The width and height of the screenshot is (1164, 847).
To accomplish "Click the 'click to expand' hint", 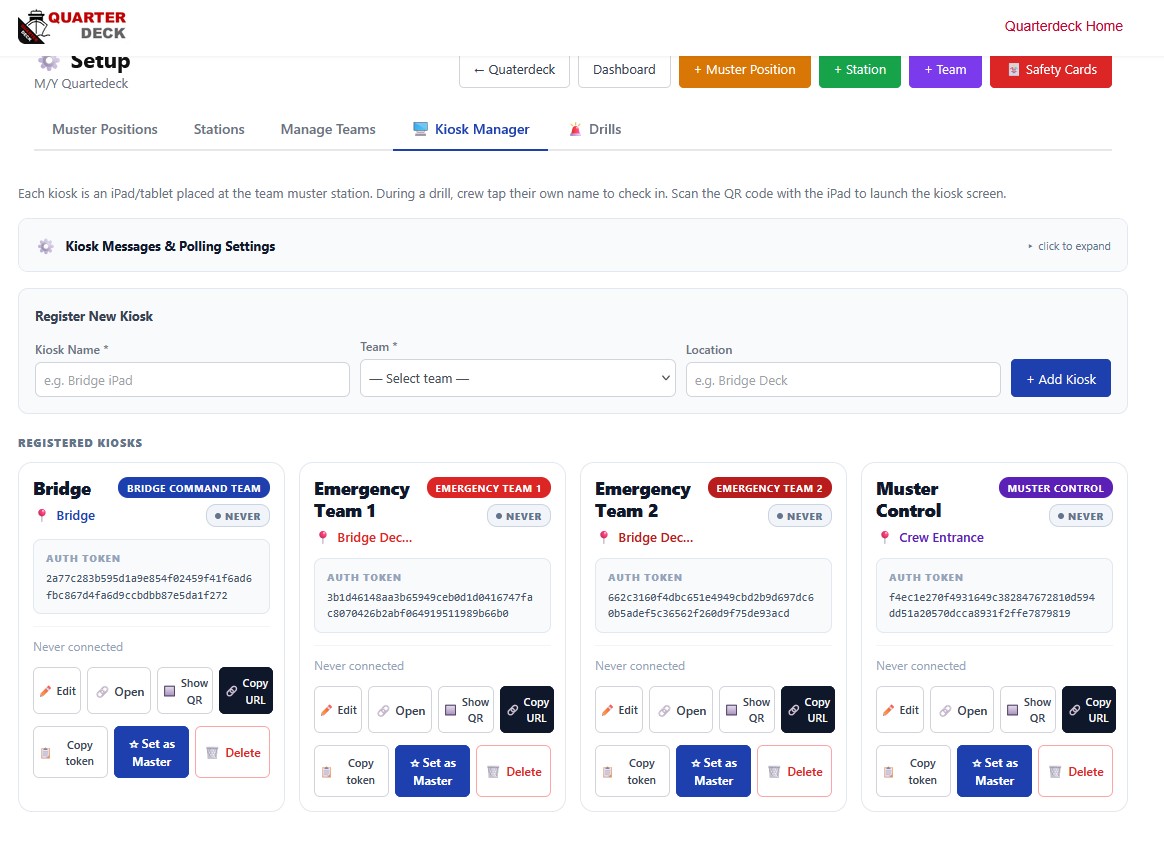I will (1069, 246).
